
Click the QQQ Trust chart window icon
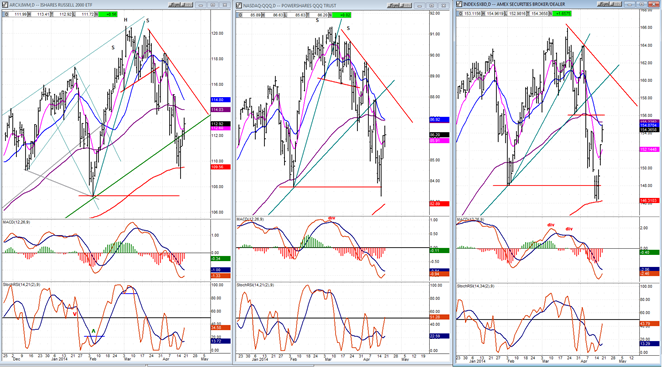pyautogui.click(x=239, y=5)
